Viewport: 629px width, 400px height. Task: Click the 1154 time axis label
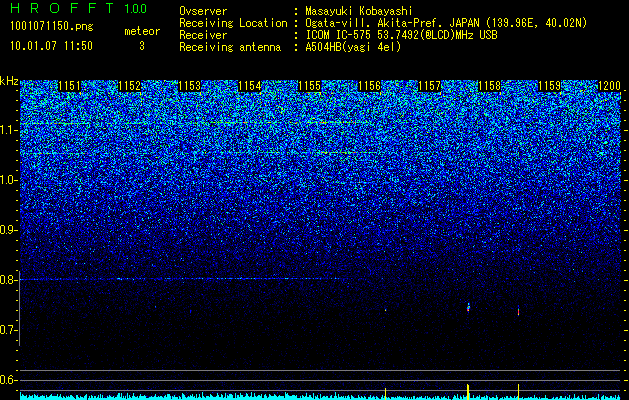click(x=250, y=86)
